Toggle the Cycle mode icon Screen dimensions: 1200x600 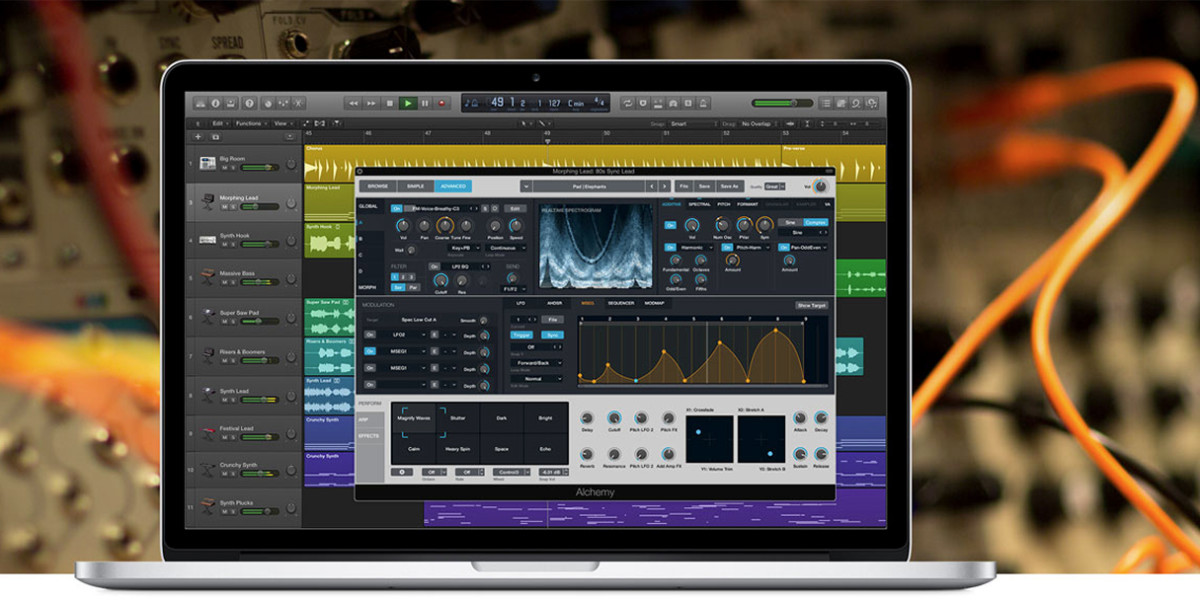[x=627, y=103]
